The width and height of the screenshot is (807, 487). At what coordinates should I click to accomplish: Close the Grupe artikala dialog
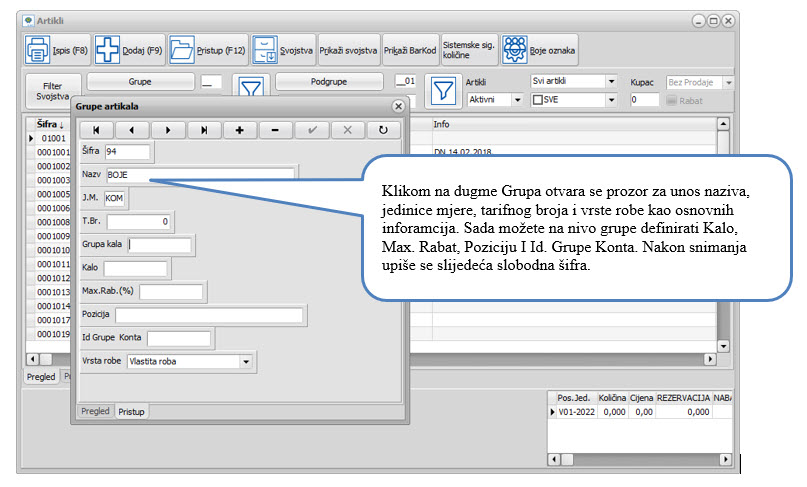click(x=398, y=107)
